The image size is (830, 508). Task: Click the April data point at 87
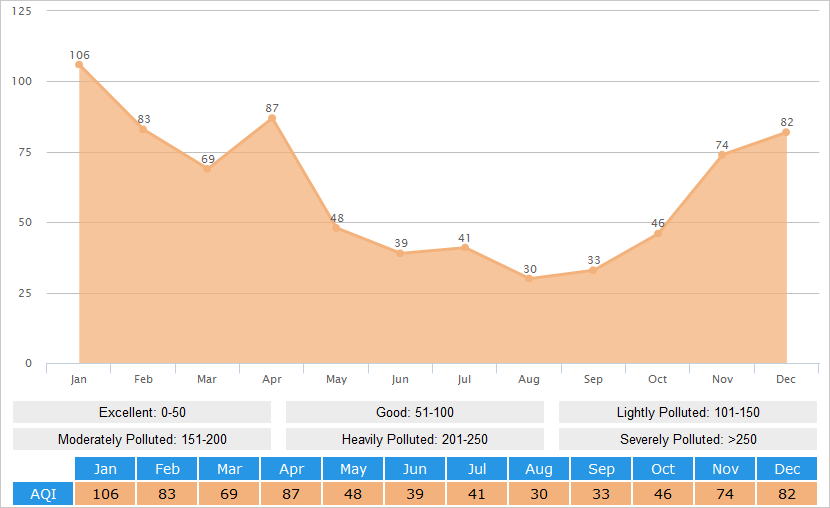pyautogui.click(x=272, y=118)
